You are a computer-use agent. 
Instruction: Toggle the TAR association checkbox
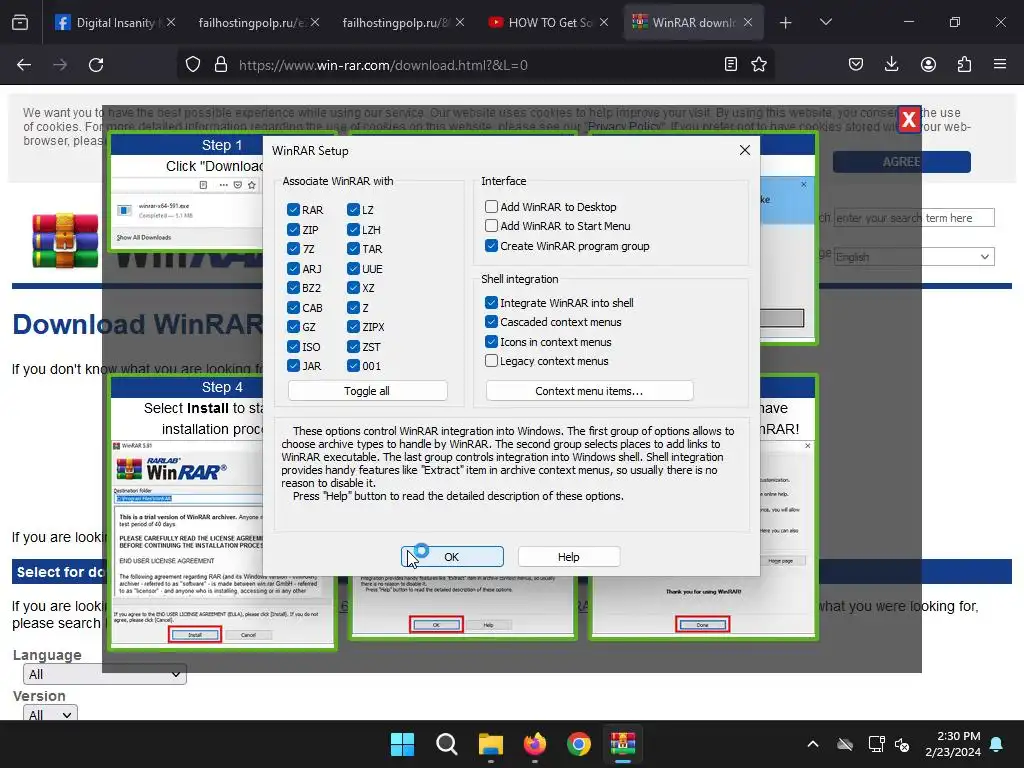tap(353, 249)
